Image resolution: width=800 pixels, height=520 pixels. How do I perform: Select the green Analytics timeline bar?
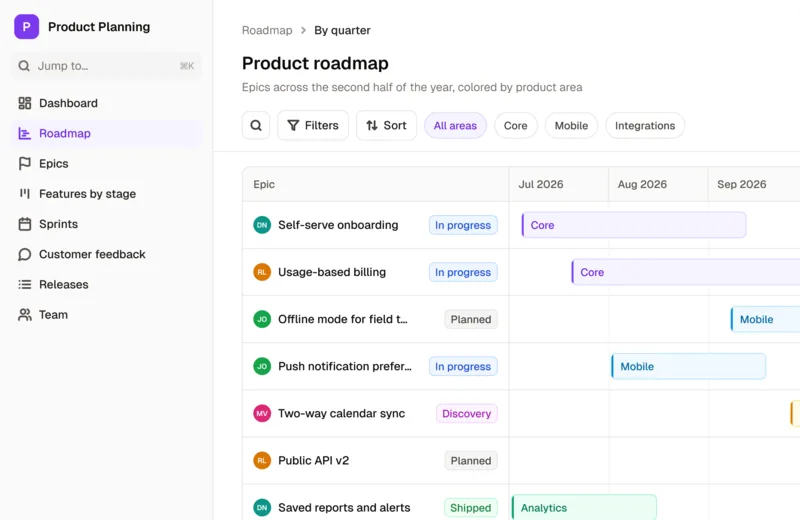(584, 508)
